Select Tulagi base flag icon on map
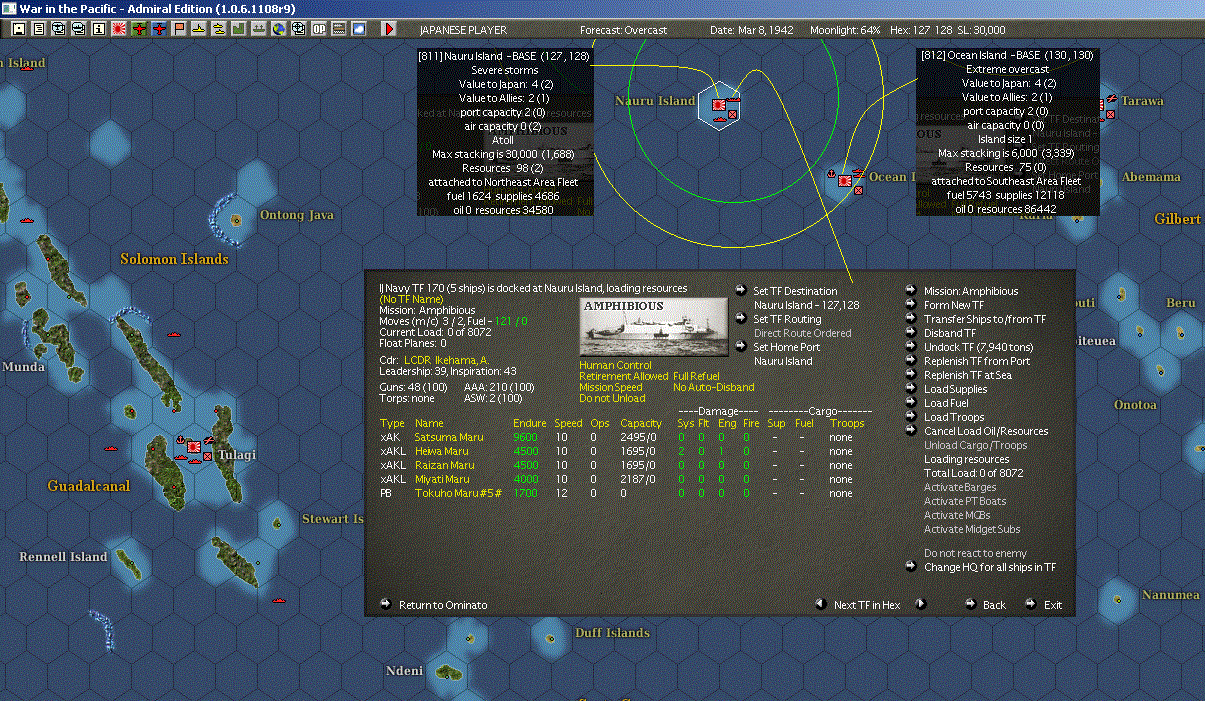 click(x=194, y=447)
